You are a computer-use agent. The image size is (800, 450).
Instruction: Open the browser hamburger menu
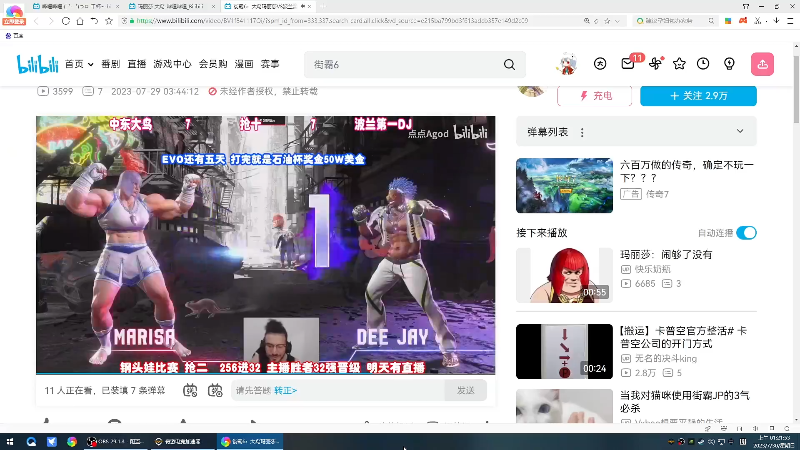tap(790, 21)
